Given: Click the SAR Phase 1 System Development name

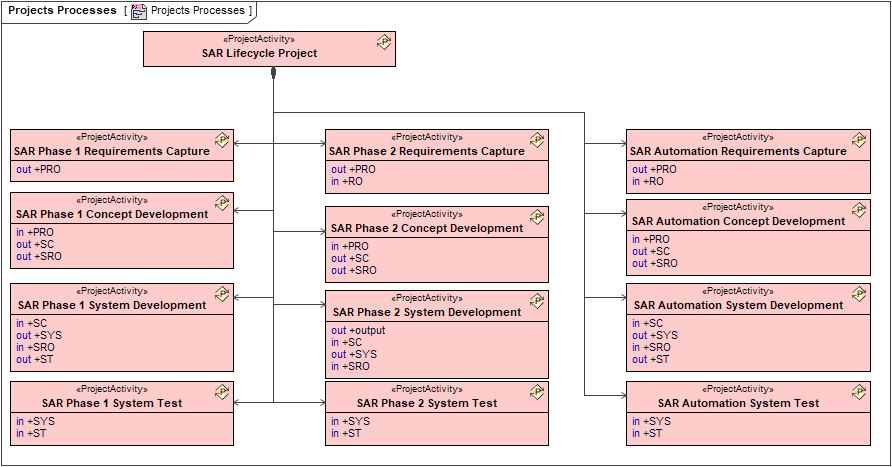Looking at the screenshot, I should tap(112, 306).
